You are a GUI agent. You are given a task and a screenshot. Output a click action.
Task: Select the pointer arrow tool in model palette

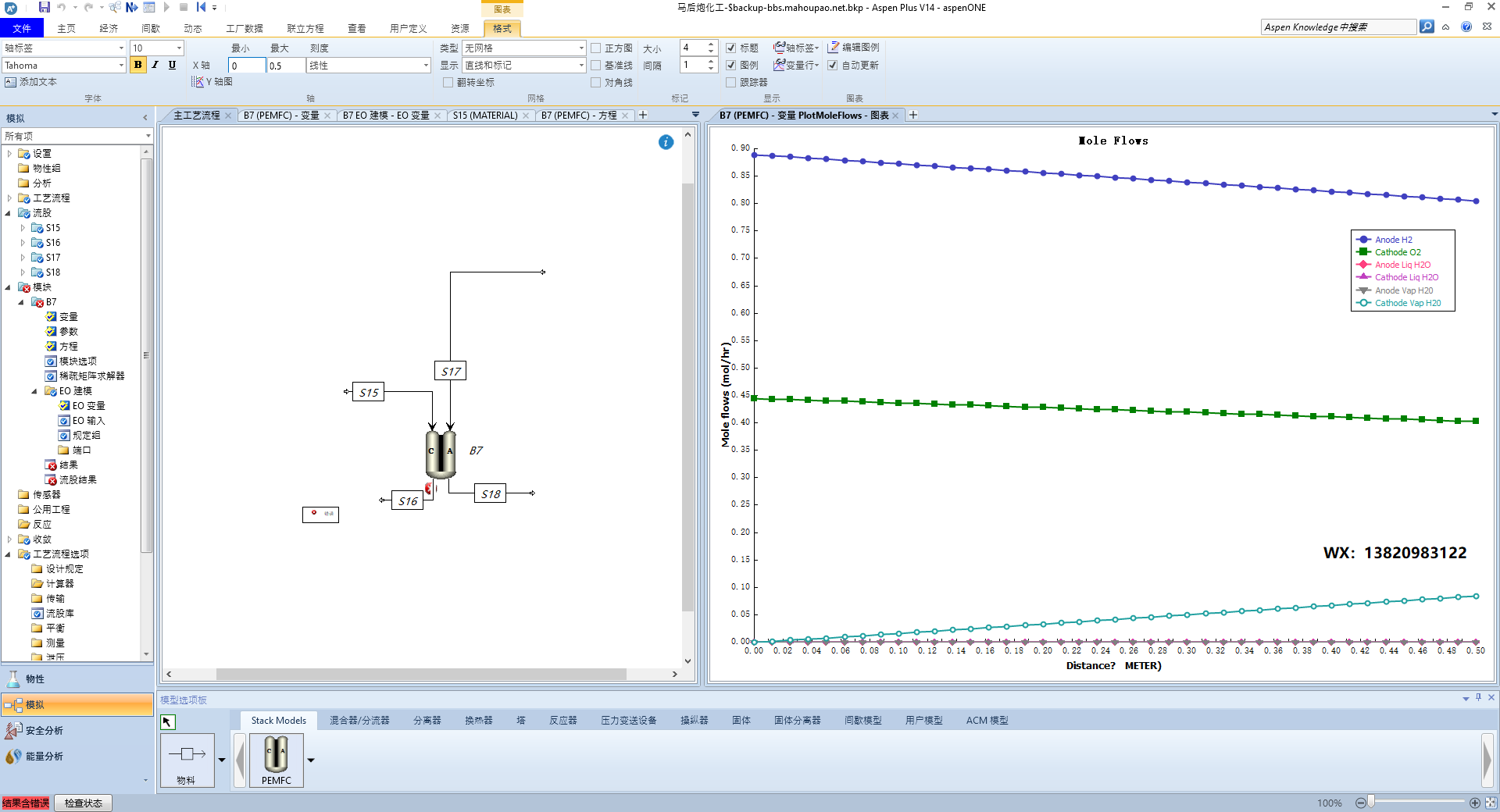[x=168, y=722]
